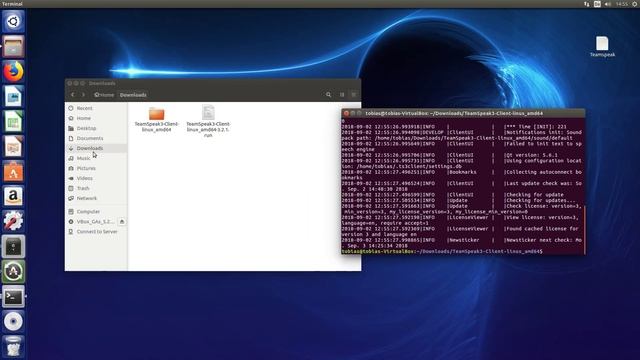Screen dimensions: 640x360
Task: Open search in Files window
Action: coord(328,95)
